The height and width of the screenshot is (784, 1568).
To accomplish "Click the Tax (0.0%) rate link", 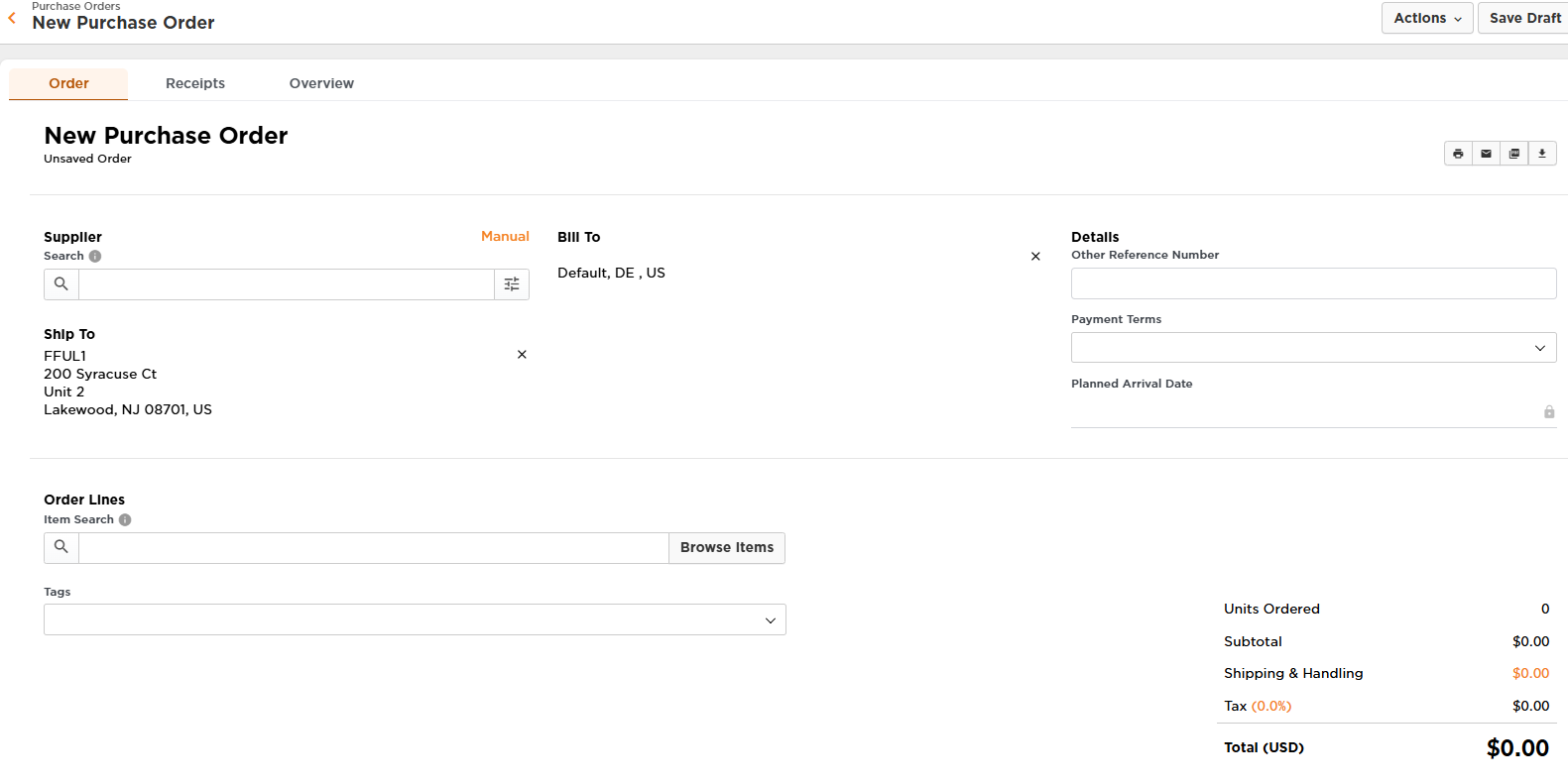I will [1271, 707].
